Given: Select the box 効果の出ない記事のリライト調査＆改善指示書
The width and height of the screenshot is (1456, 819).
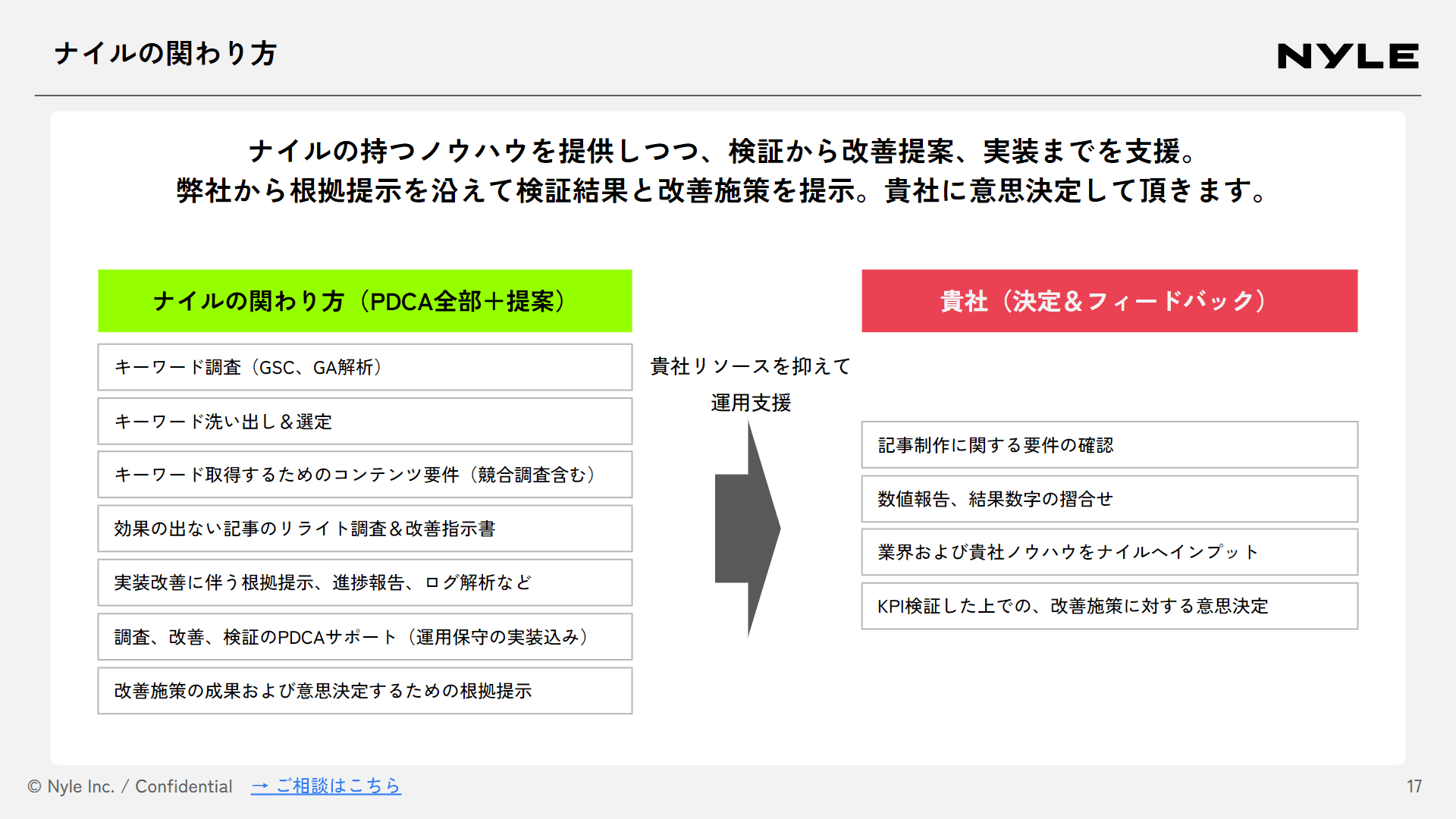Looking at the screenshot, I should point(365,529).
